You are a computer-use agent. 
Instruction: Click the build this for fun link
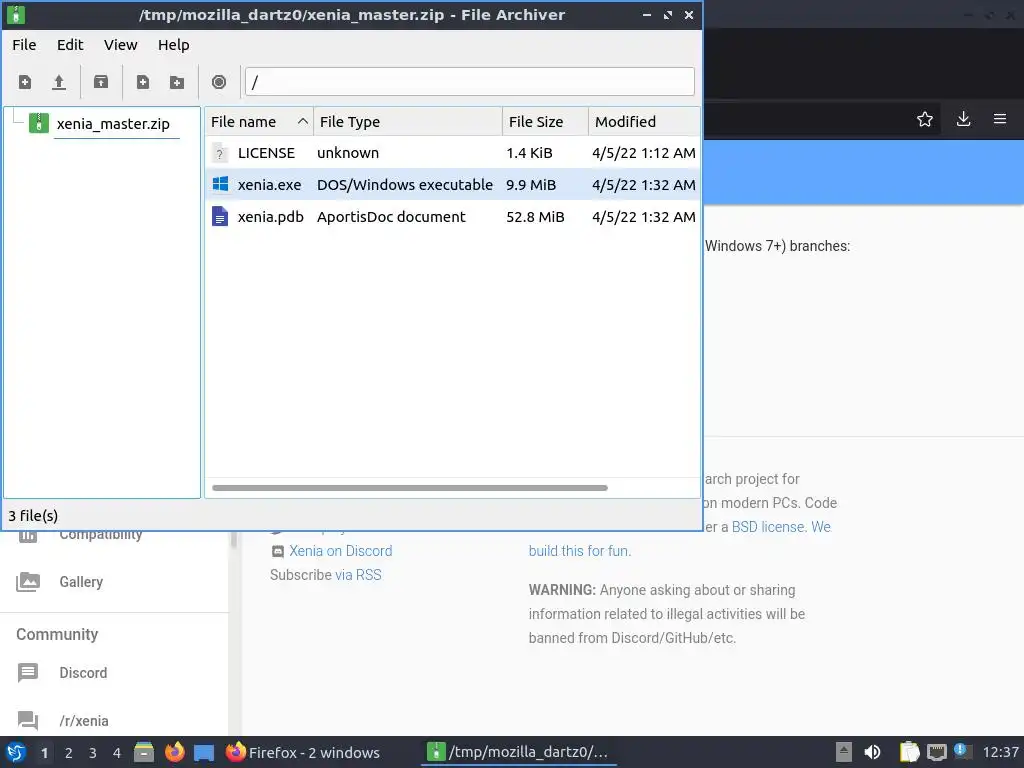[x=579, y=551]
